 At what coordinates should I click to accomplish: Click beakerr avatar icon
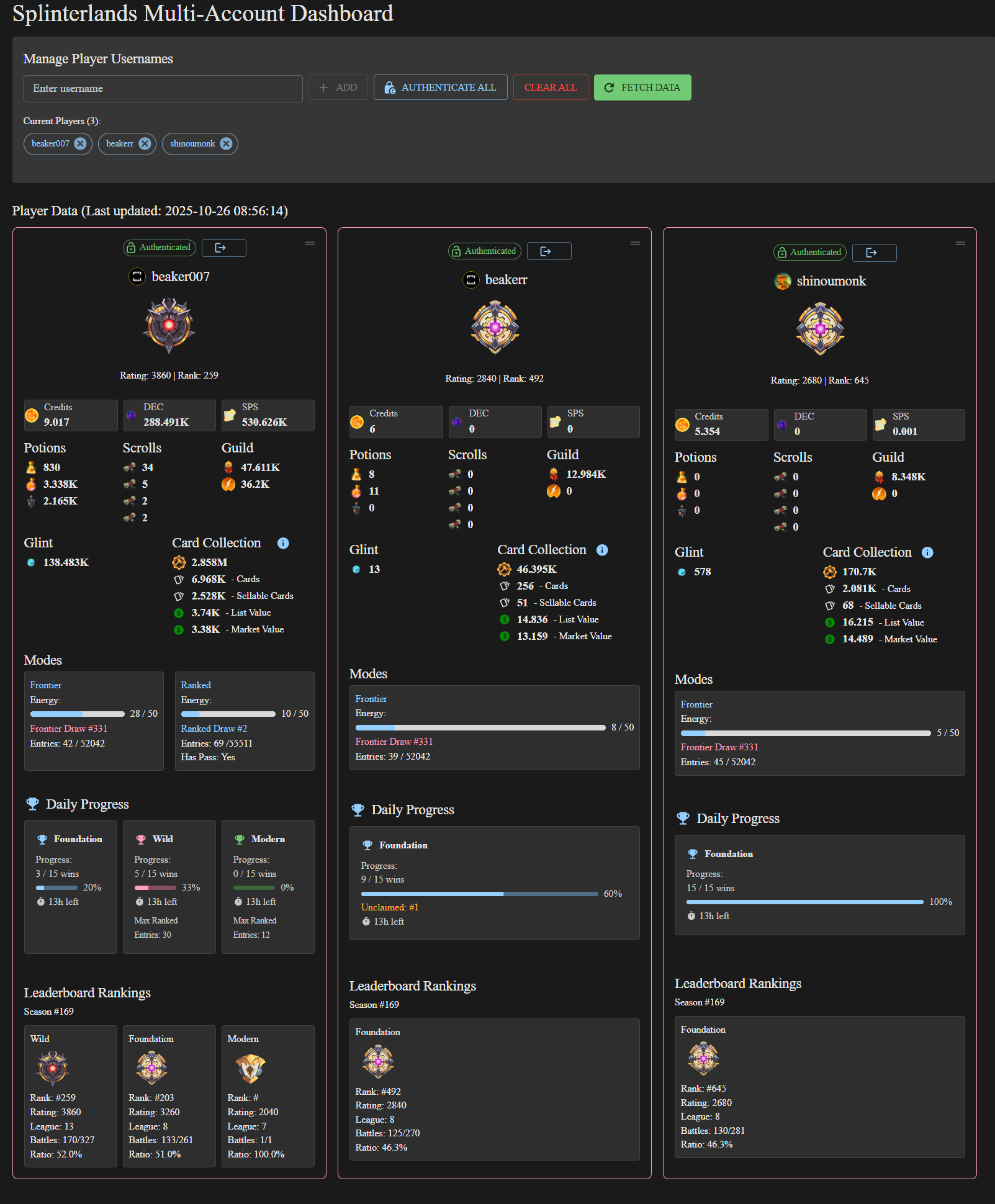[x=471, y=280]
